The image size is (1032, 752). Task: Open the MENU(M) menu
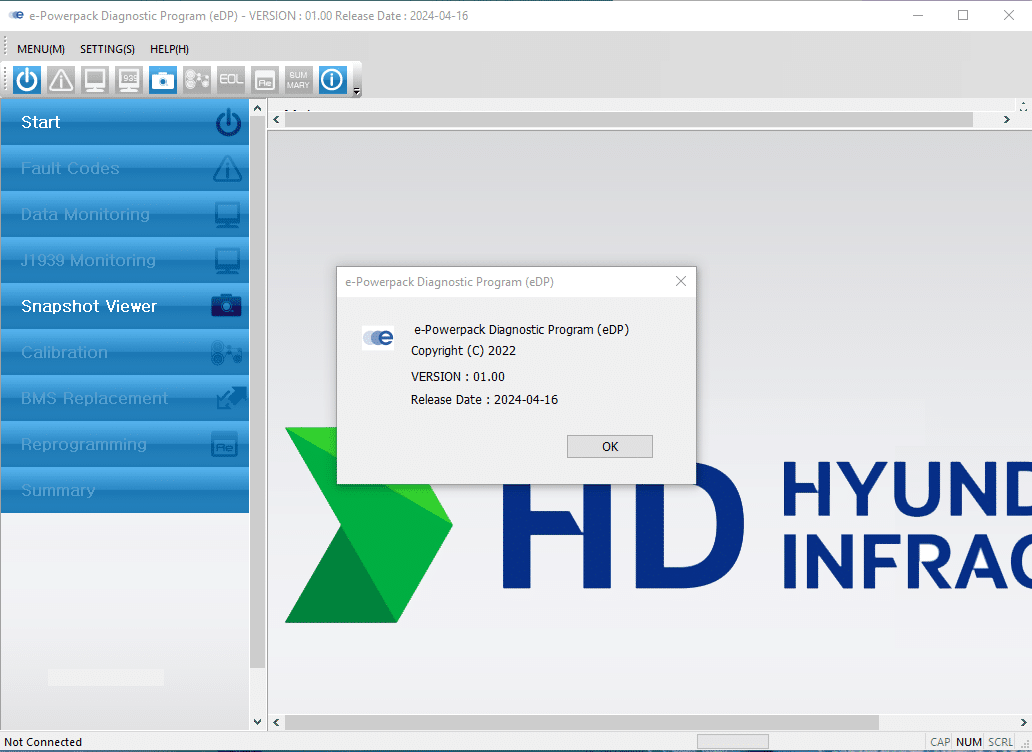click(x=41, y=49)
